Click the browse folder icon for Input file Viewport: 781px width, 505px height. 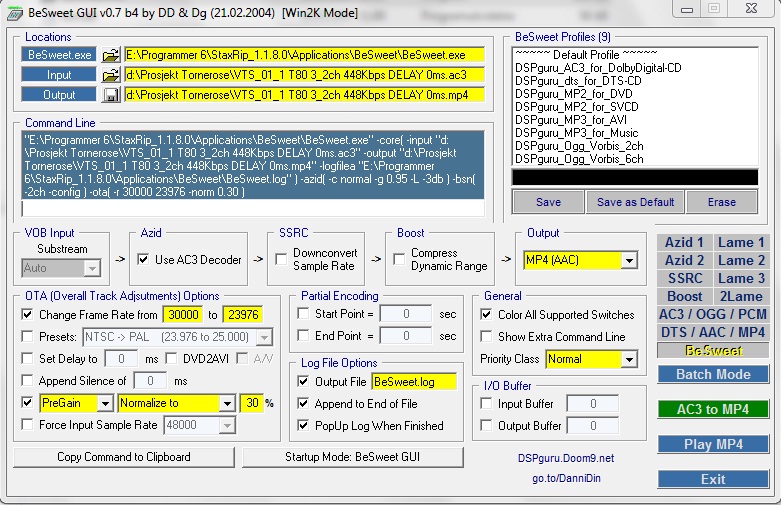[110, 75]
